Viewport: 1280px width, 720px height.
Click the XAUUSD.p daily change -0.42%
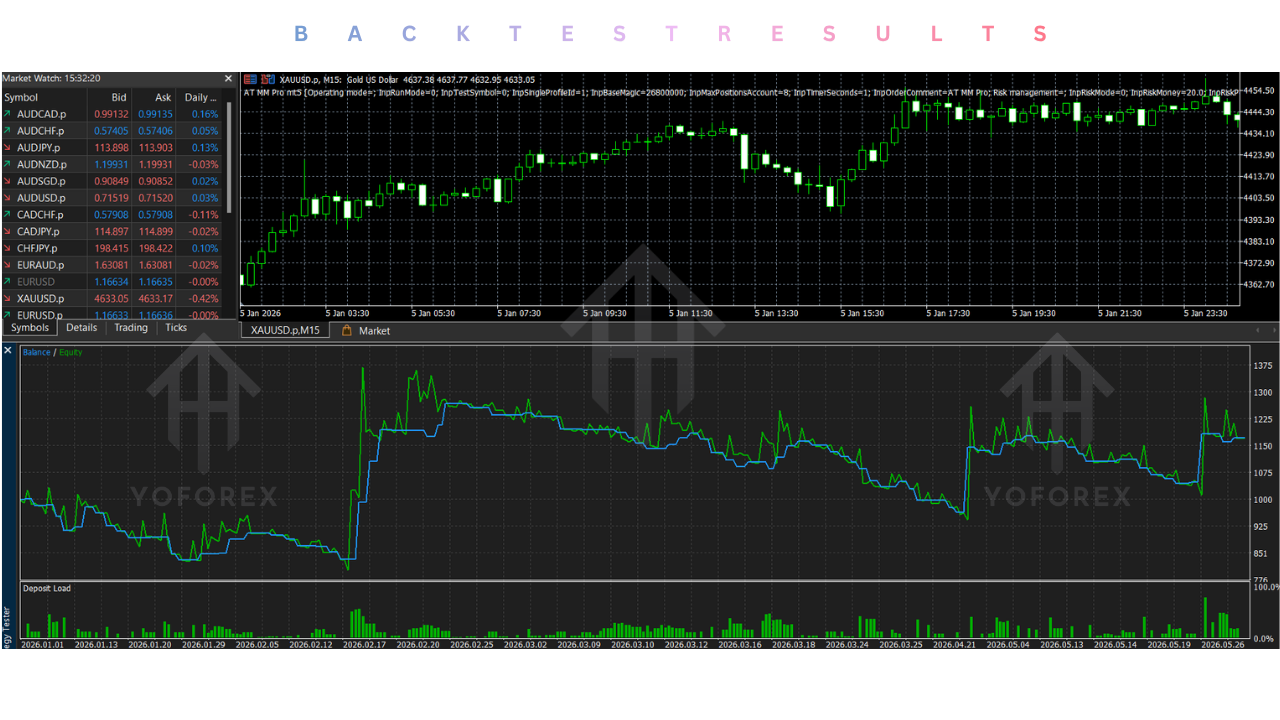click(x=204, y=298)
